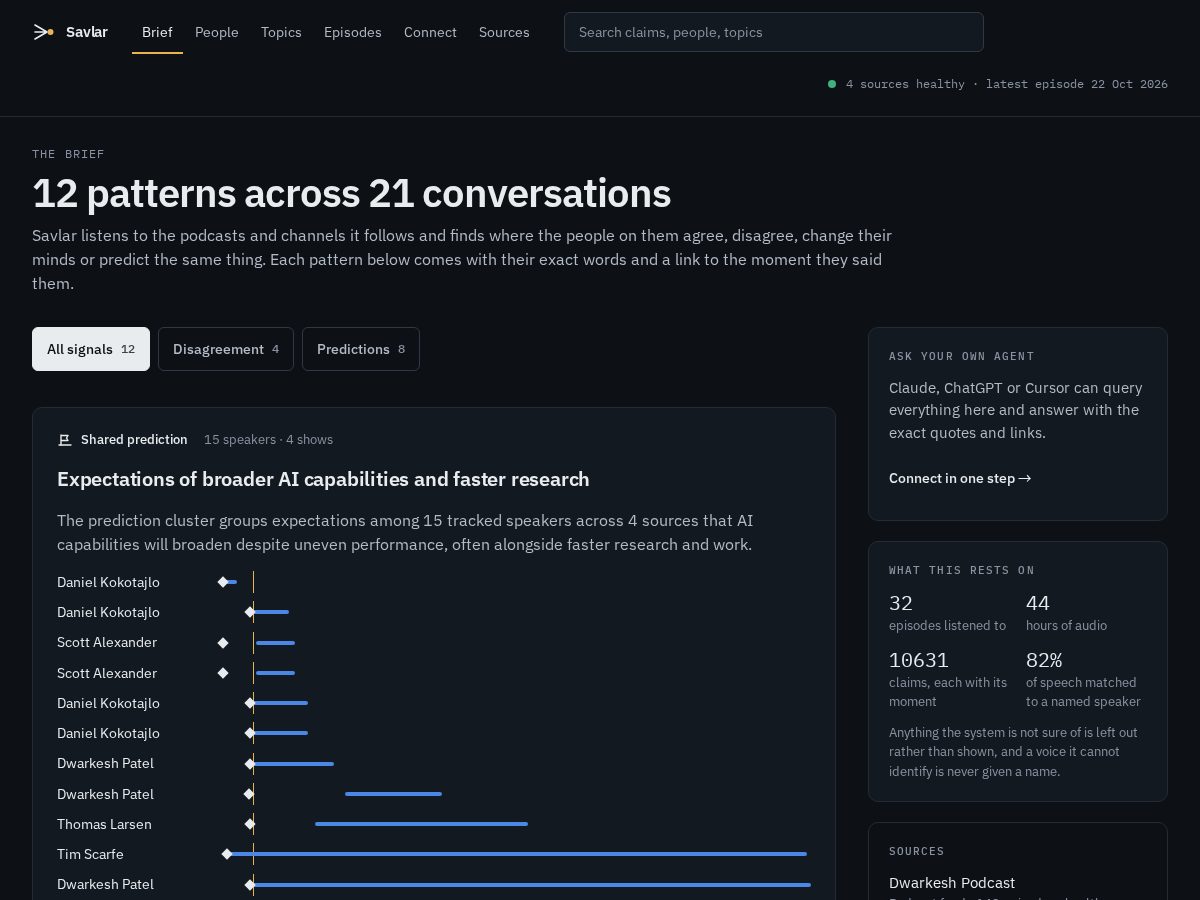This screenshot has height=900, width=1200.
Task: Open the Brief tab
Action: 157,32
